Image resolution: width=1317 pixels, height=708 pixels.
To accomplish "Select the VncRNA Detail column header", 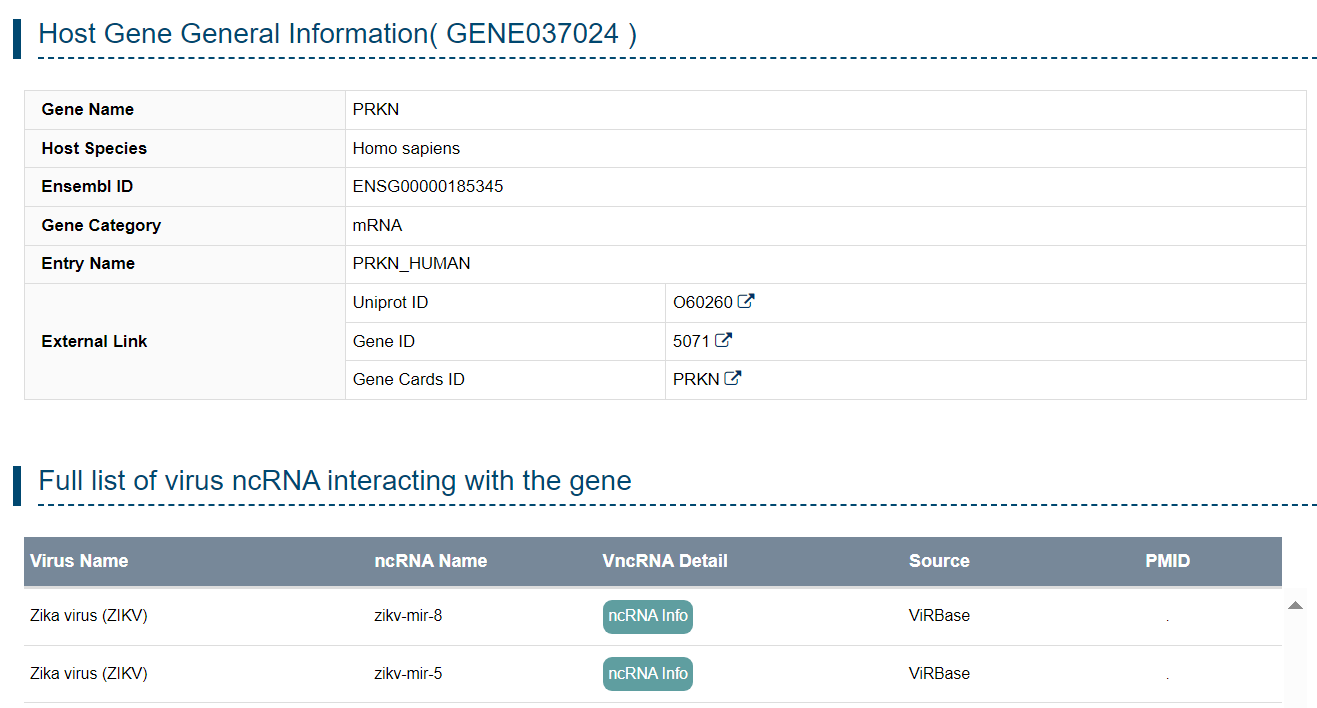I will click(x=664, y=561).
